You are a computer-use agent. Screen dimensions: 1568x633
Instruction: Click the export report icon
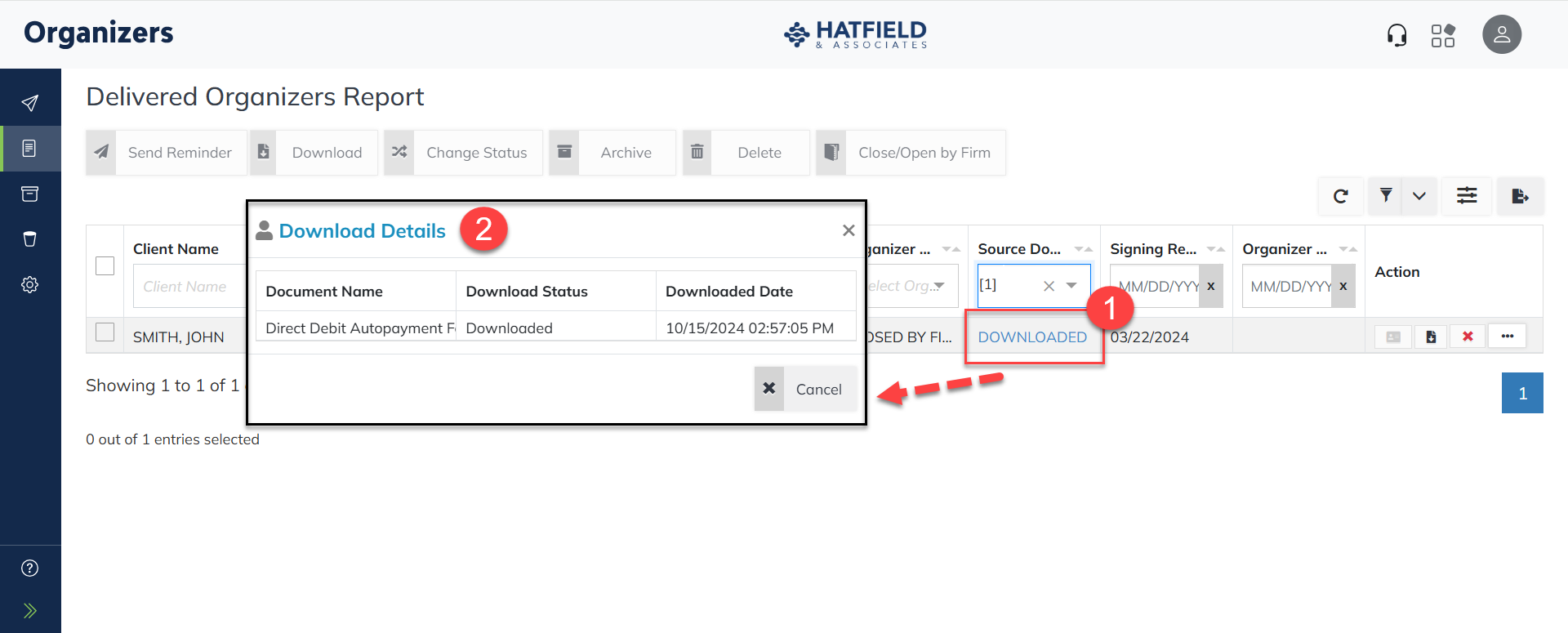(1520, 196)
